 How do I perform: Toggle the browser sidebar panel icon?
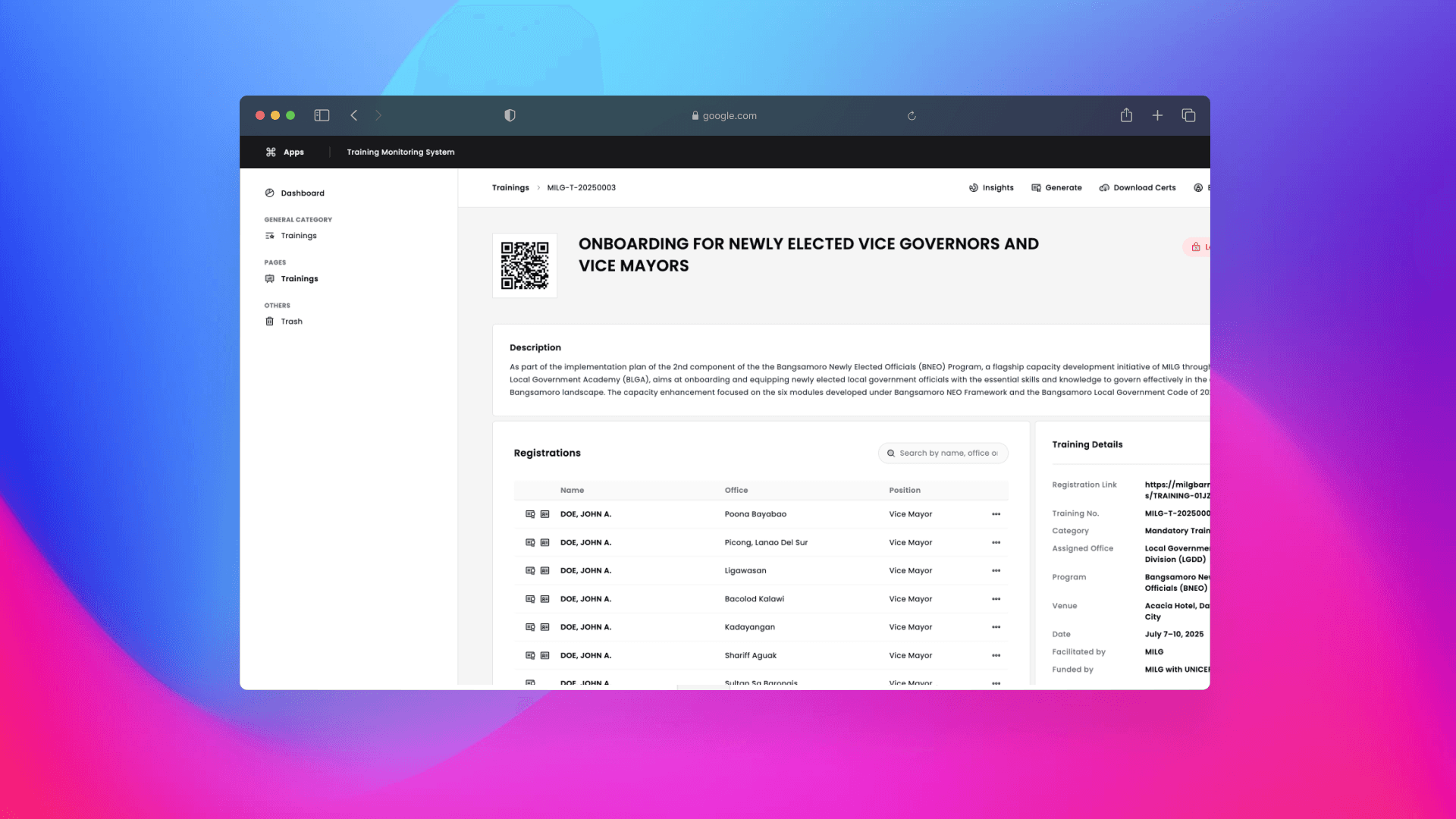(322, 115)
